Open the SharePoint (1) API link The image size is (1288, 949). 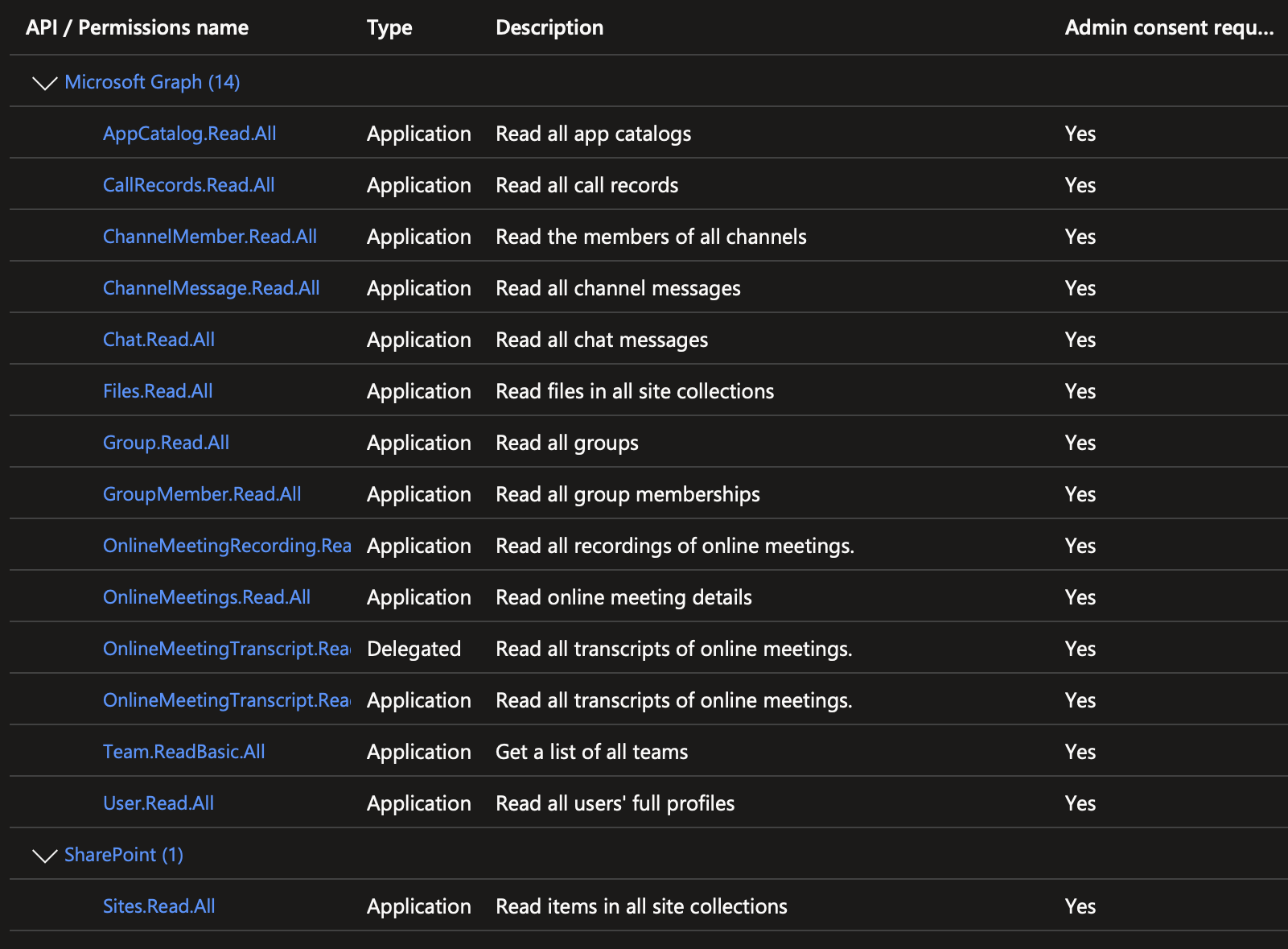(124, 855)
